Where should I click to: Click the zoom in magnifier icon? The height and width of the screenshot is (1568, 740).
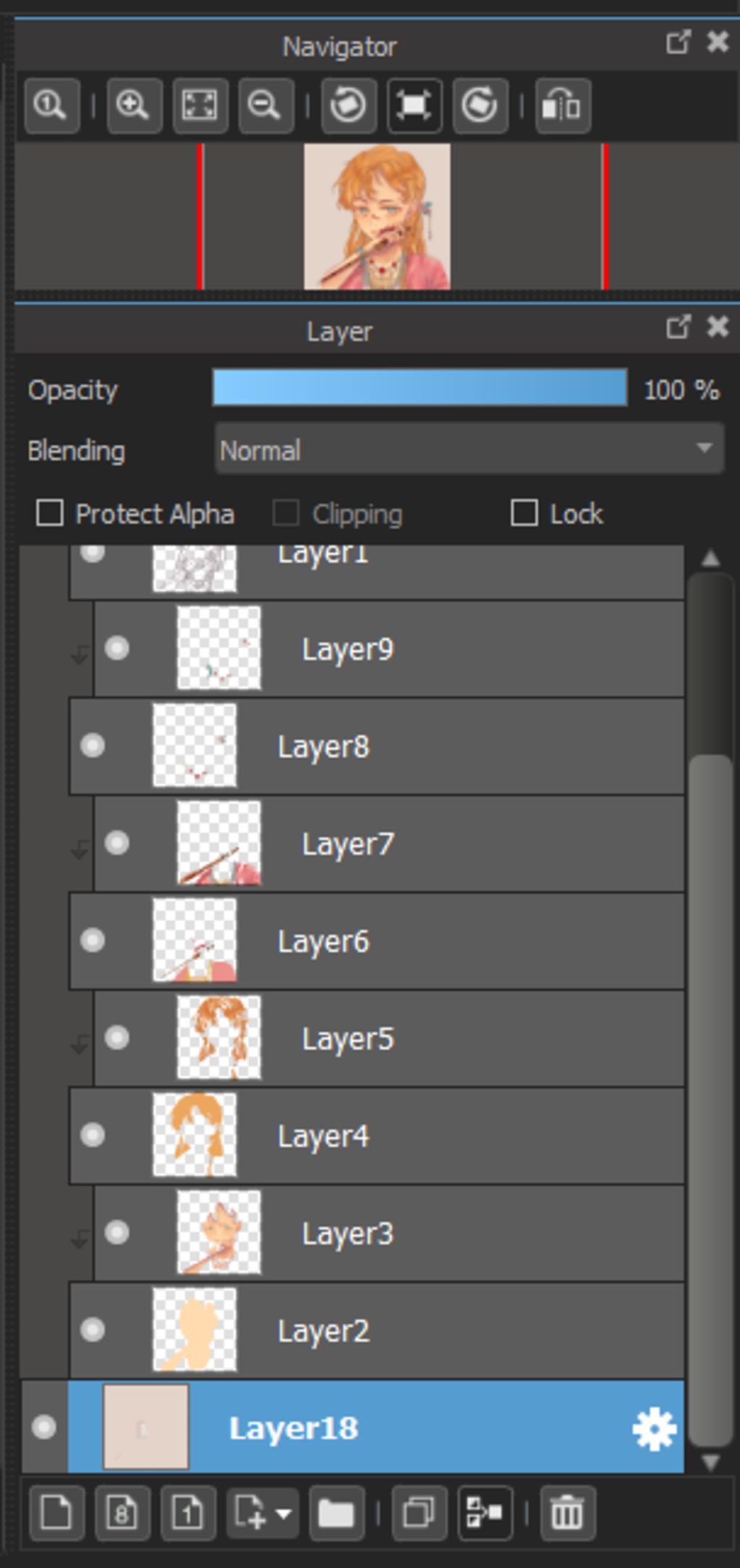pyautogui.click(x=134, y=106)
